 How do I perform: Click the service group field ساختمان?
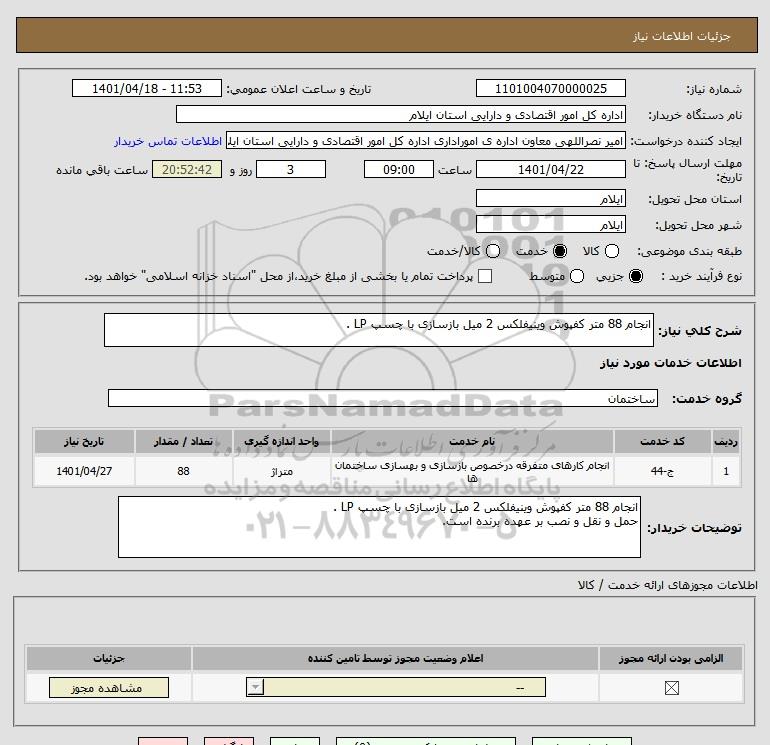click(383, 398)
